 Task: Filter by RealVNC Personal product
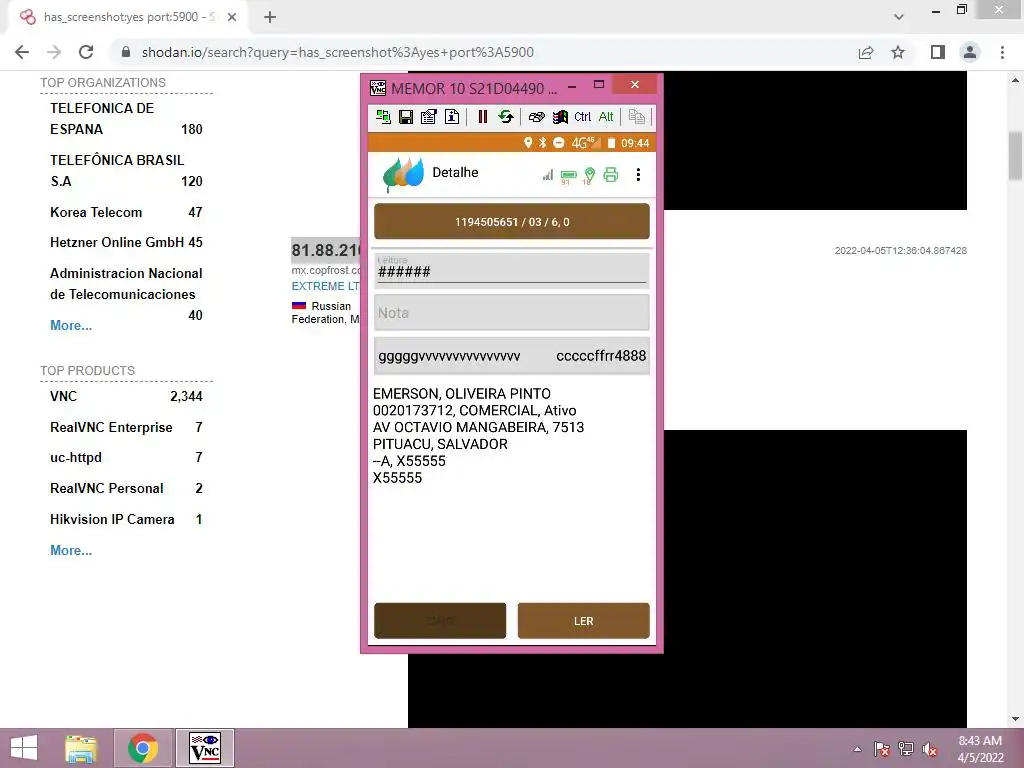pos(126,488)
